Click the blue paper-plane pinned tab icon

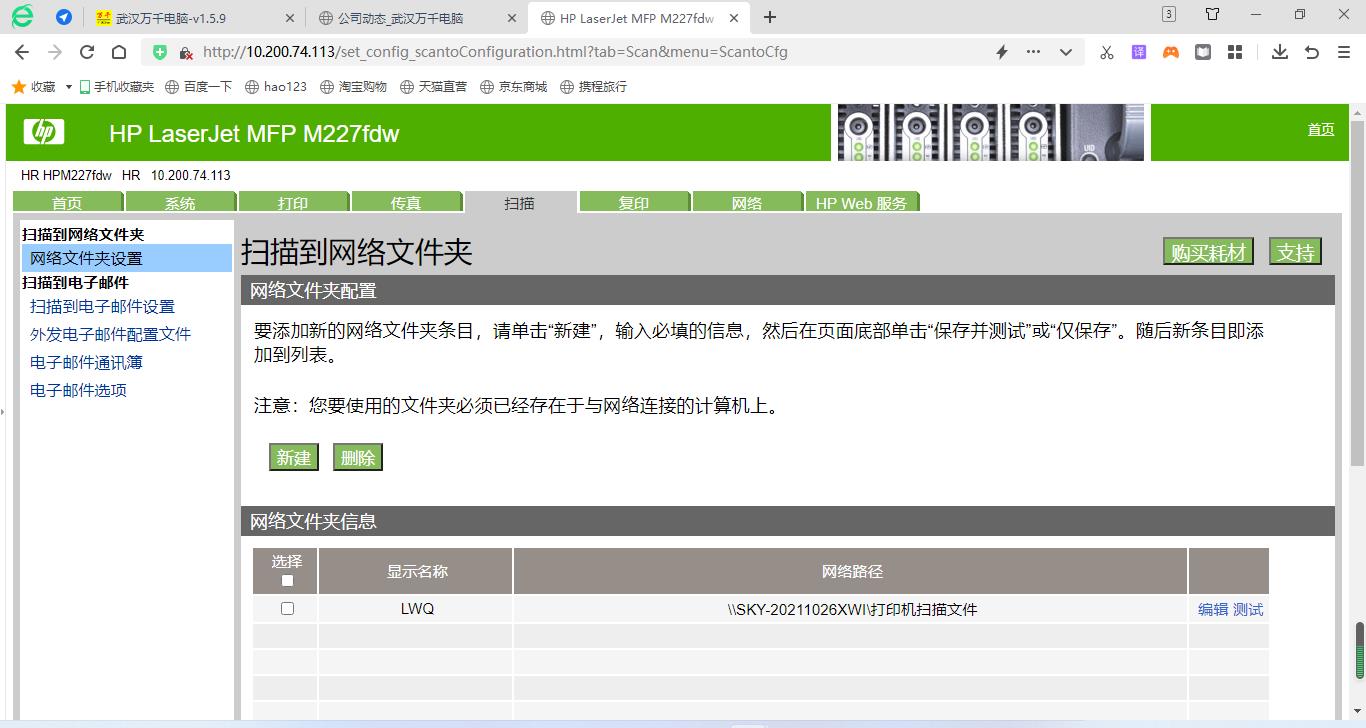click(x=64, y=17)
